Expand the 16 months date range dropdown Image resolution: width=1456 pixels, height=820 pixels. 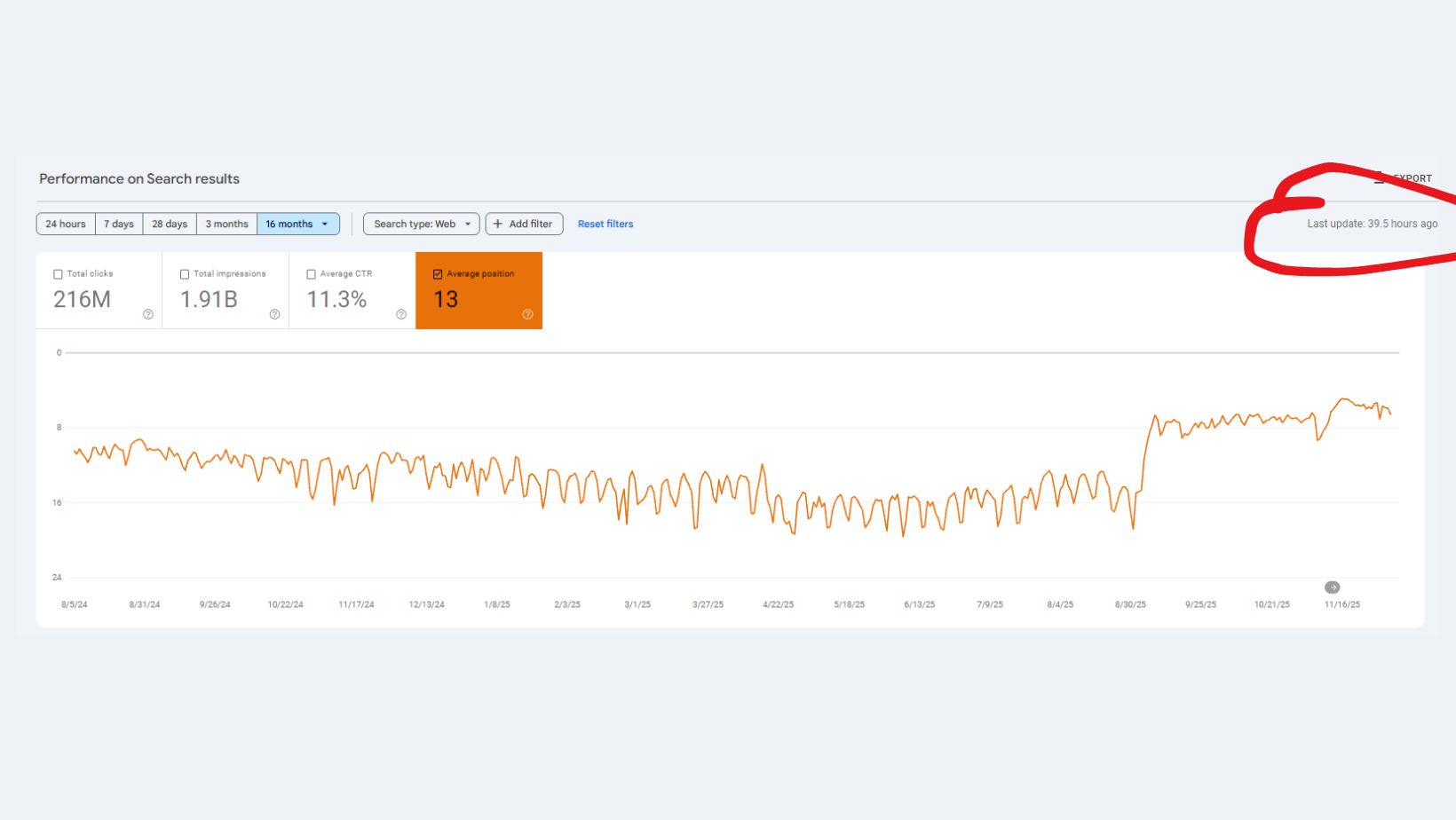coord(298,224)
